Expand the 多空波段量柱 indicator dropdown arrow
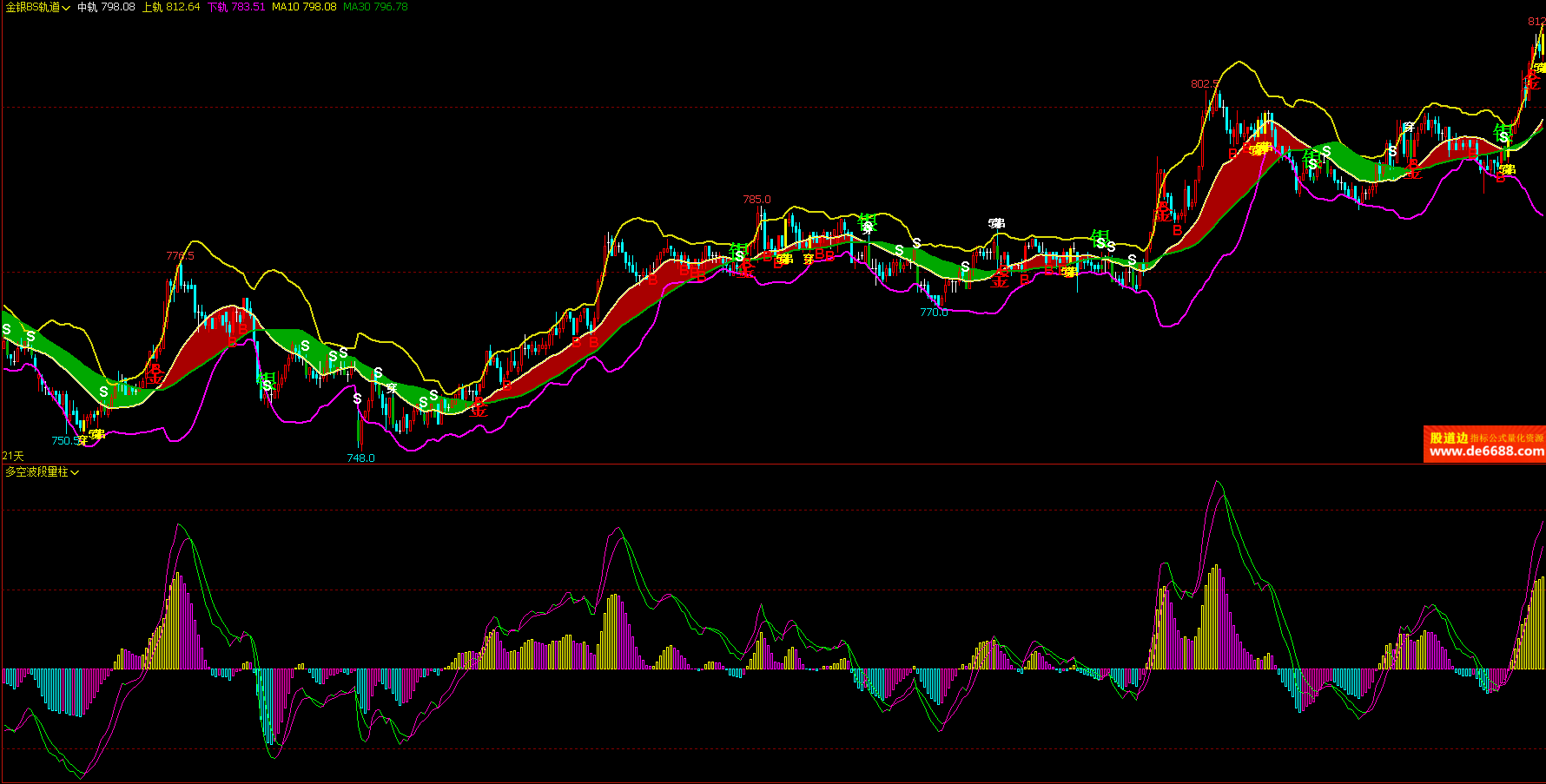This screenshot has width=1546, height=784. [x=75, y=472]
